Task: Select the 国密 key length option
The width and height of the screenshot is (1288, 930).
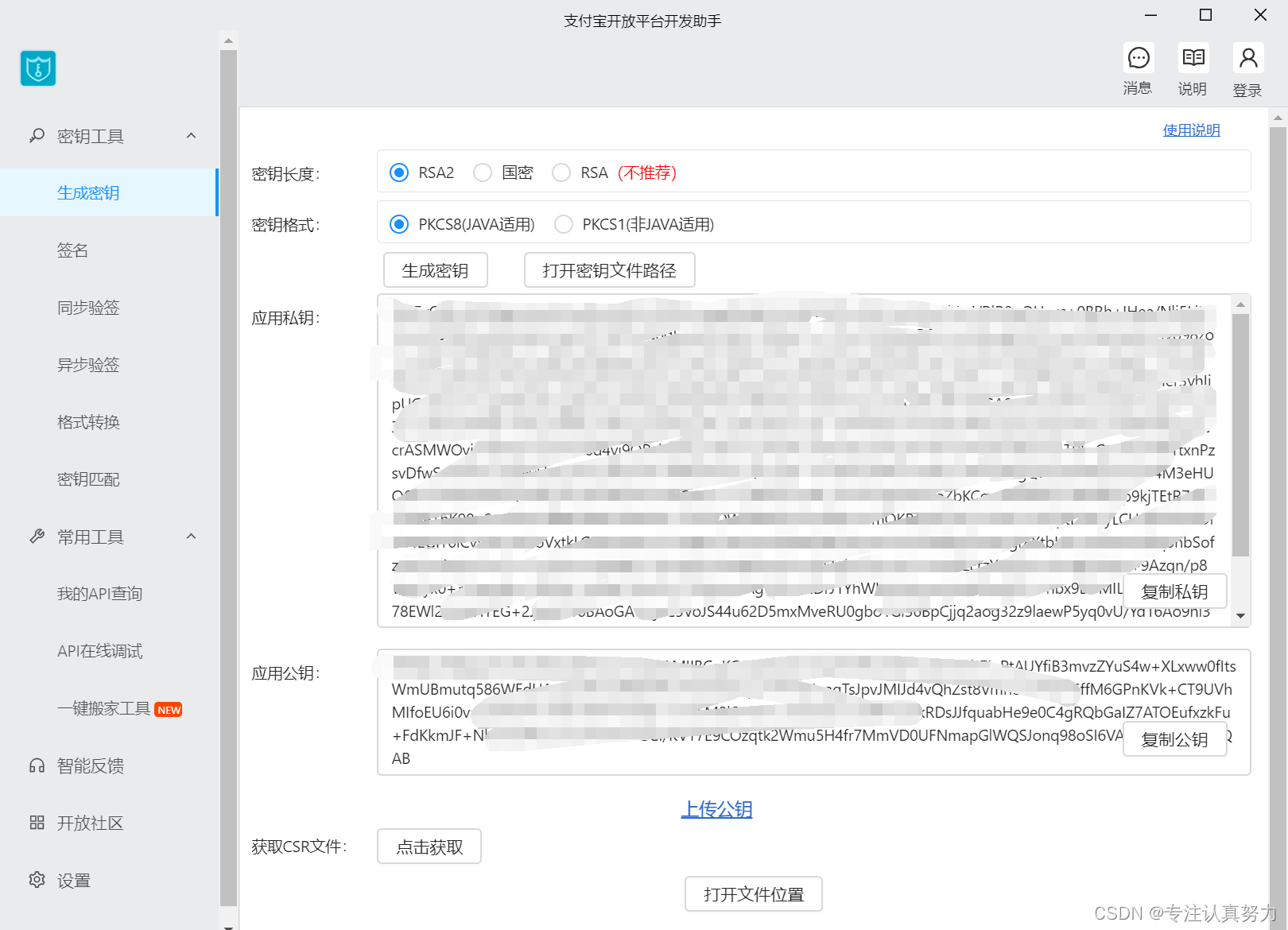Action: [x=483, y=172]
